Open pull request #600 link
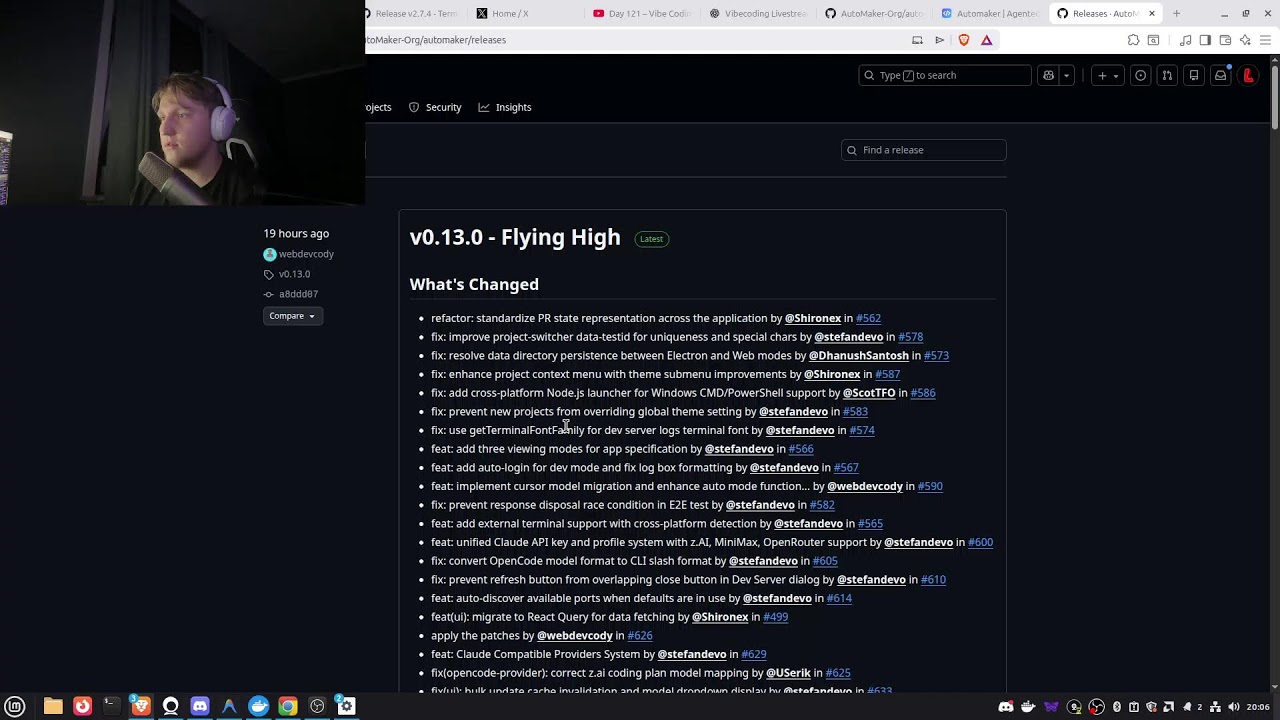This screenshot has width=1280, height=720. [980, 542]
